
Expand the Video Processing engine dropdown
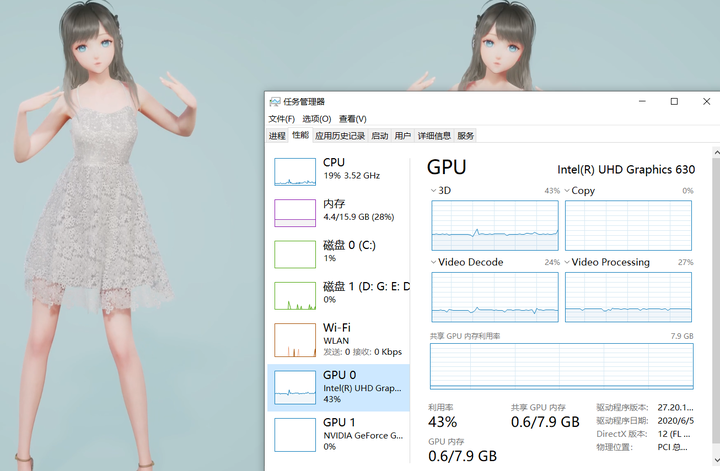click(567, 262)
